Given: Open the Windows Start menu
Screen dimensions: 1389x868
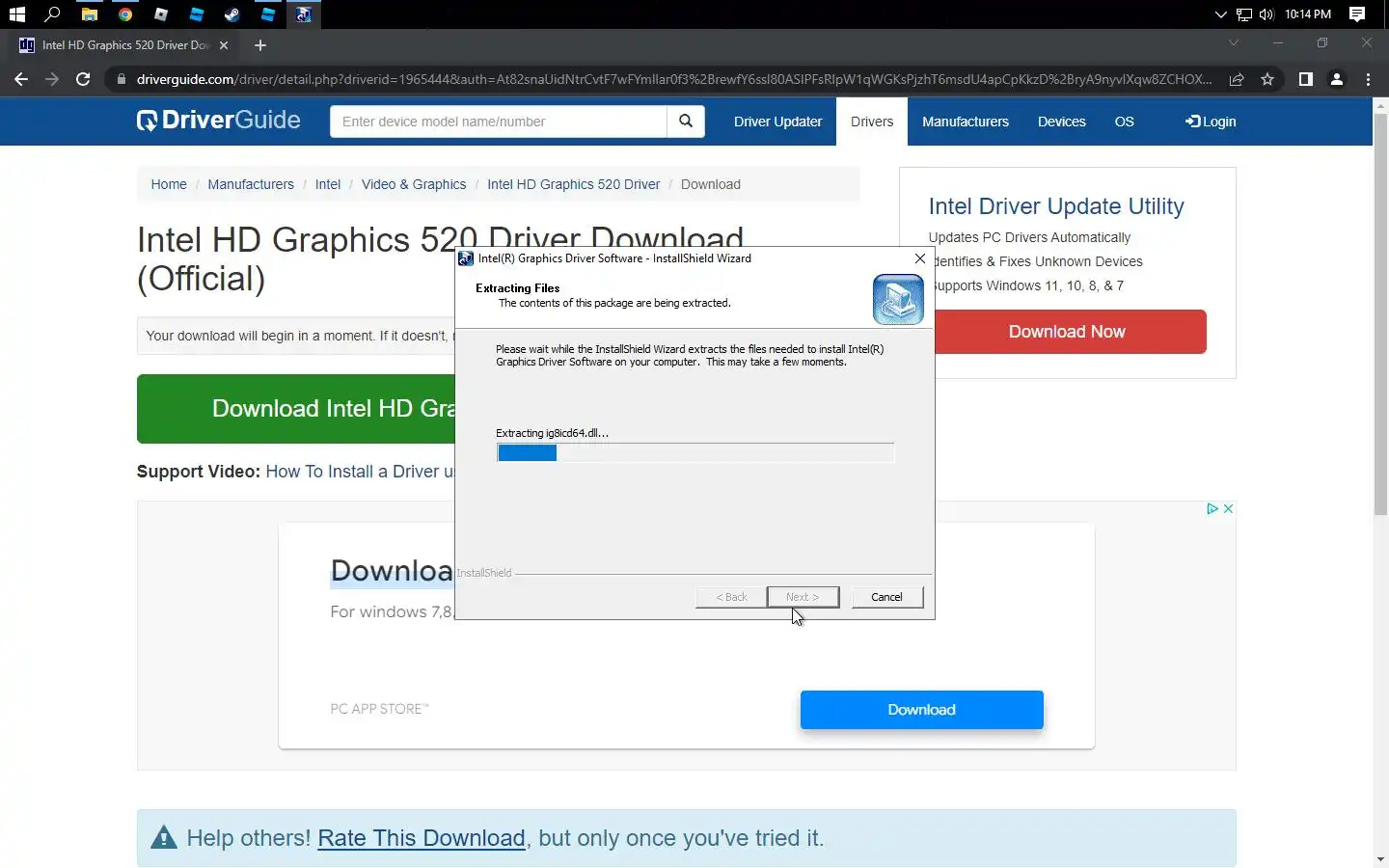Looking at the screenshot, I should pyautogui.click(x=16, y=14).
